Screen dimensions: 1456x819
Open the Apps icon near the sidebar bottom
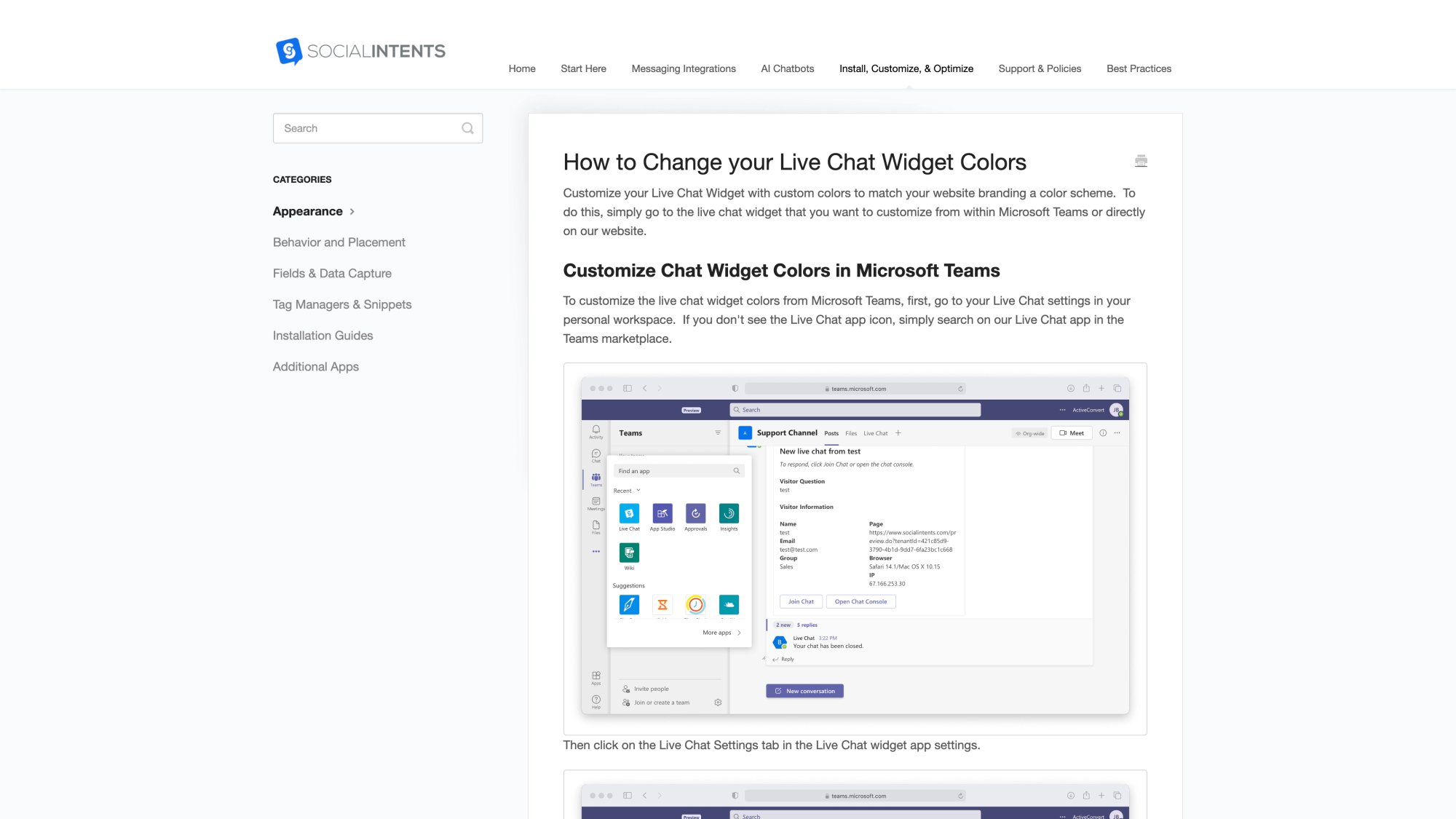596,676
